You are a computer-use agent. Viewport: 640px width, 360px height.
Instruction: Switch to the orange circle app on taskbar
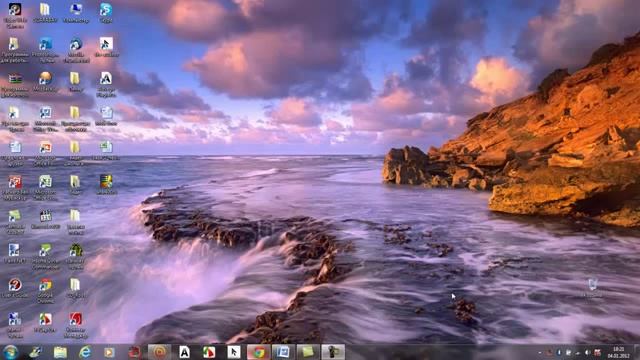click(160, 352)
